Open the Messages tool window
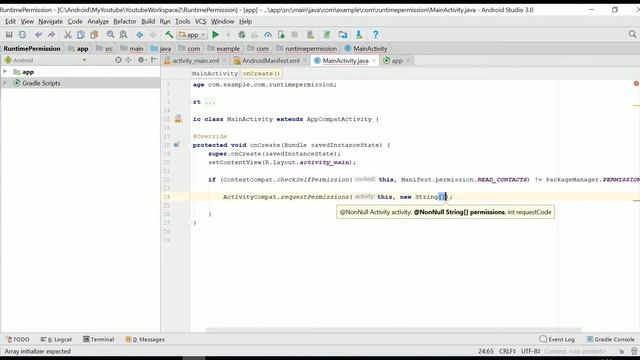The height and width of the screenshot is (360, 640). click(145, 339)
